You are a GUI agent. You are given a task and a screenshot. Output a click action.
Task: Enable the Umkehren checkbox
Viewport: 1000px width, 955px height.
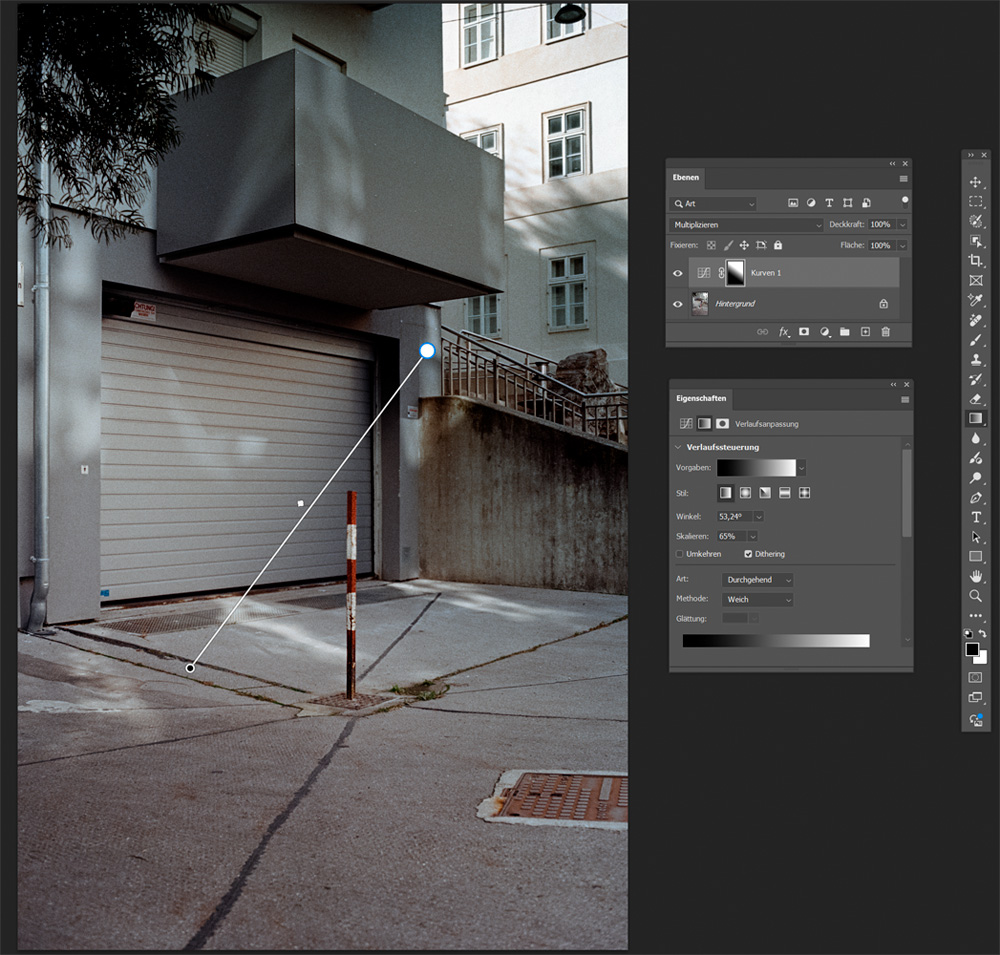[679, 554]
